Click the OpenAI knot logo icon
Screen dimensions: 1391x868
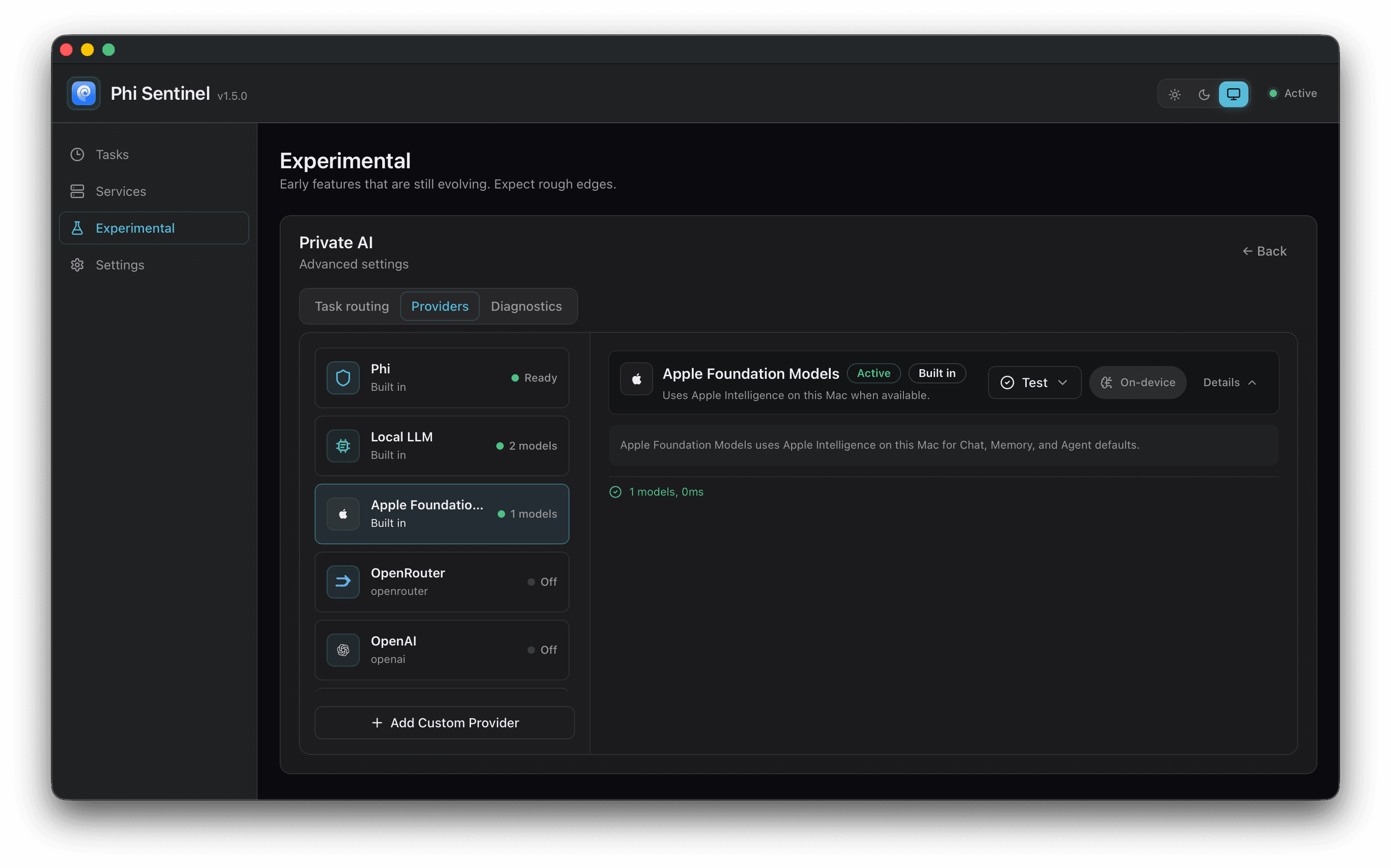pos(343,650)
